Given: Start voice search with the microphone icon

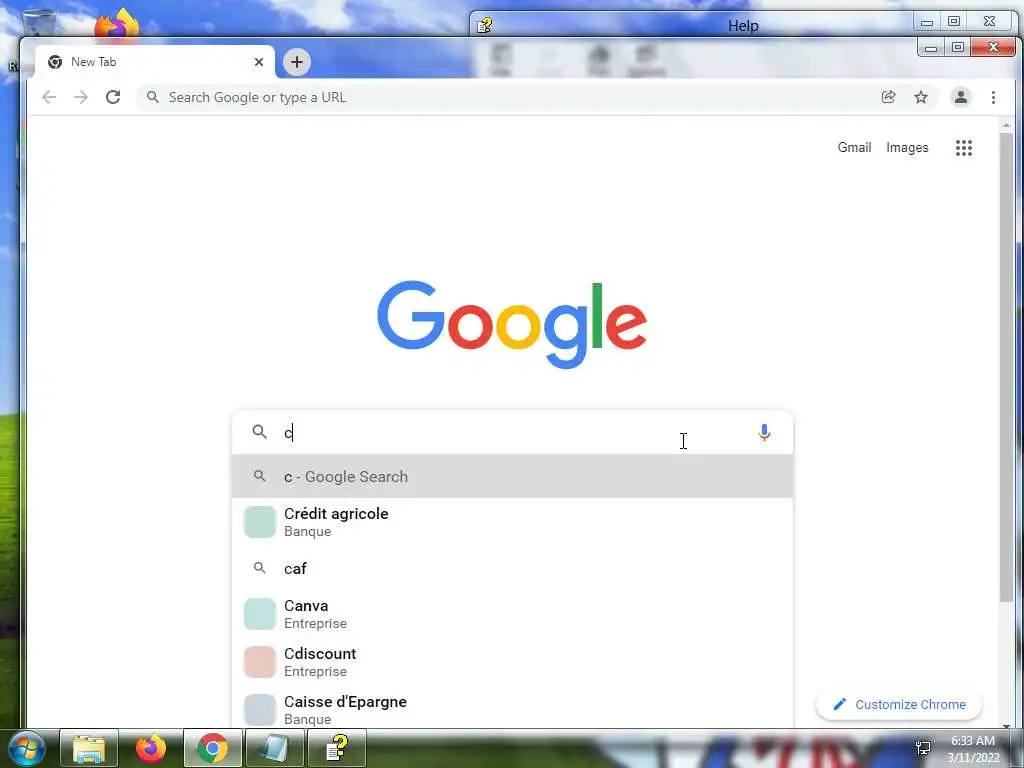Looking at the screenshot, I should click(764, 432).
